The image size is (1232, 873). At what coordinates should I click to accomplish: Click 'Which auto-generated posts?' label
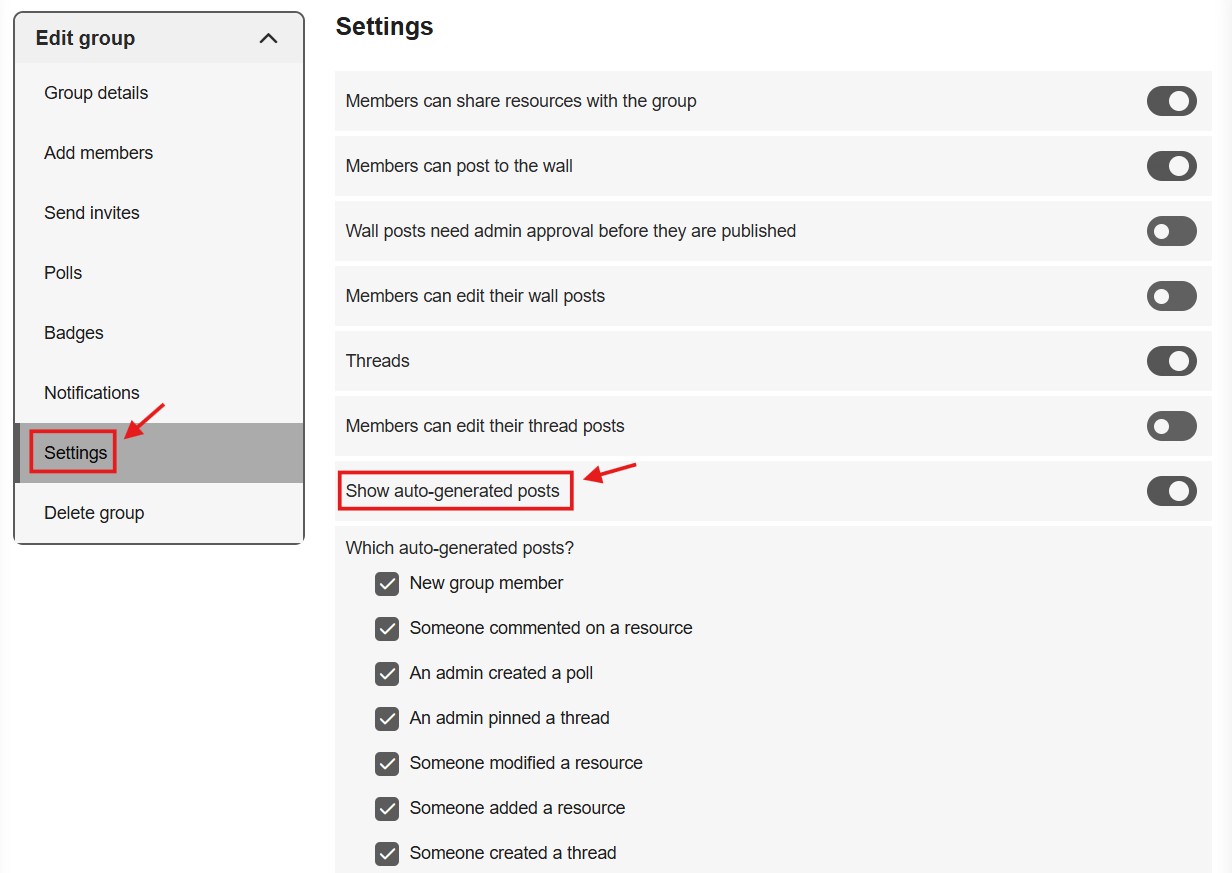(x=460, y=548)
